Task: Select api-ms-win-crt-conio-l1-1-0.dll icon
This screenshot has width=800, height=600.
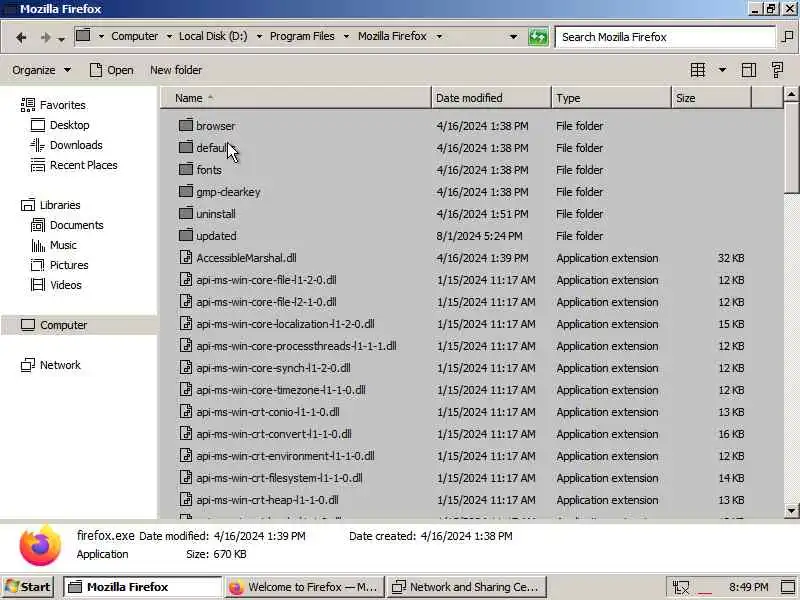Action: (x=186, y=411)
